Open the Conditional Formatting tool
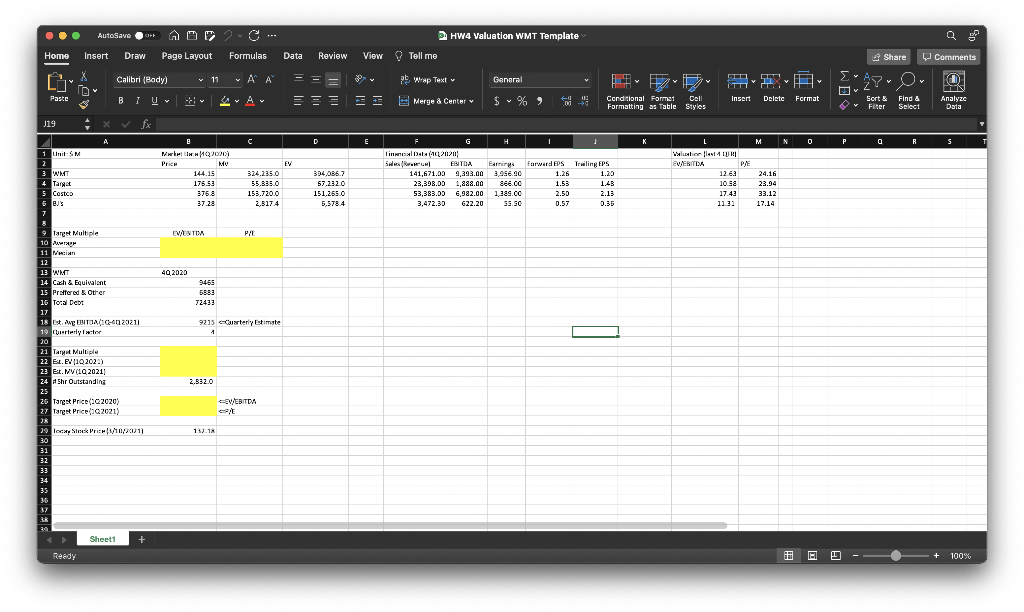Image resolution: width=1024 pixels, height=612 pixels. (625, 90)
